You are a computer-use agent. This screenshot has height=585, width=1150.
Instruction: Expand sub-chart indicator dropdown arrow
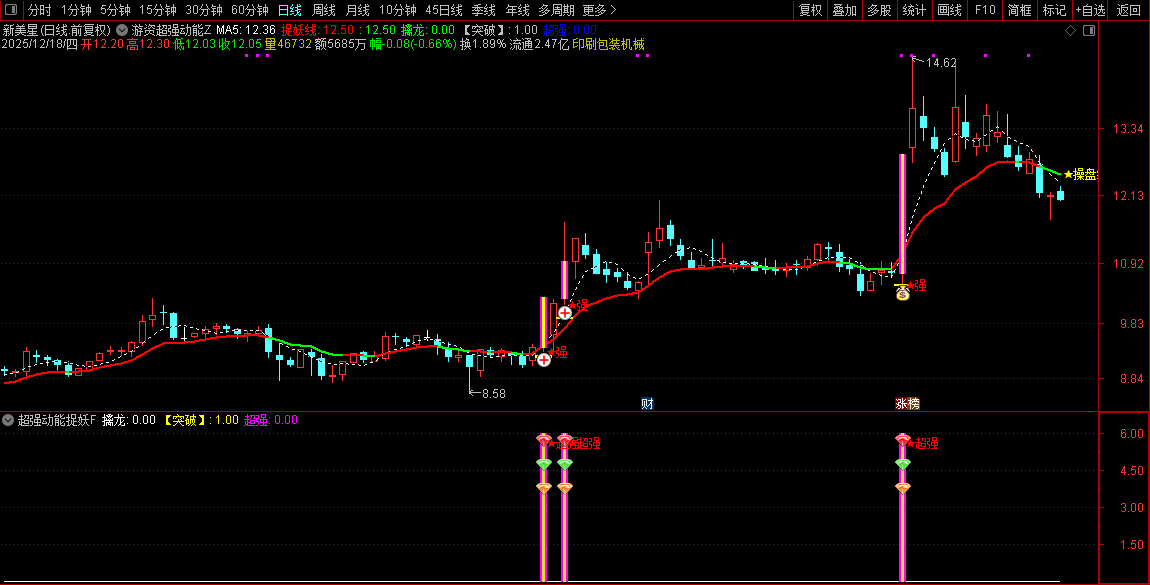[8, 420]
